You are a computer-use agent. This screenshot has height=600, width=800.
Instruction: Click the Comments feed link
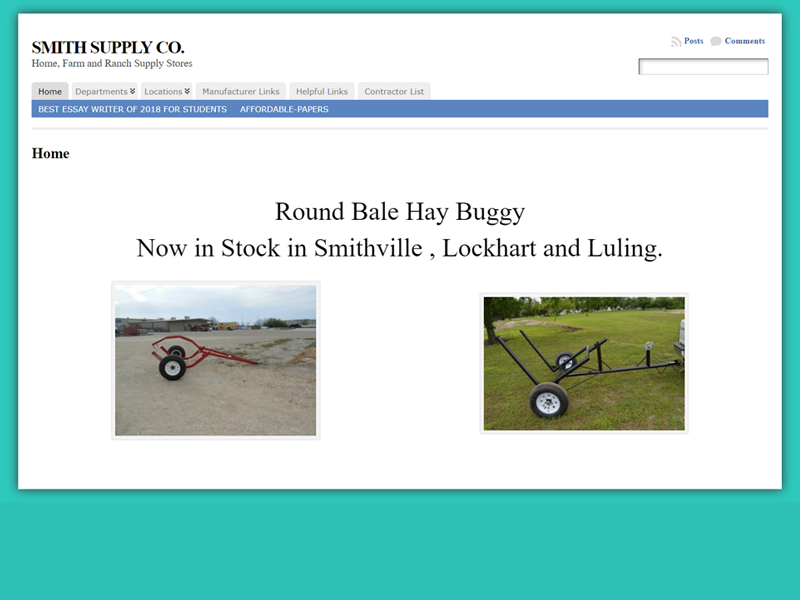coord(745,41)
